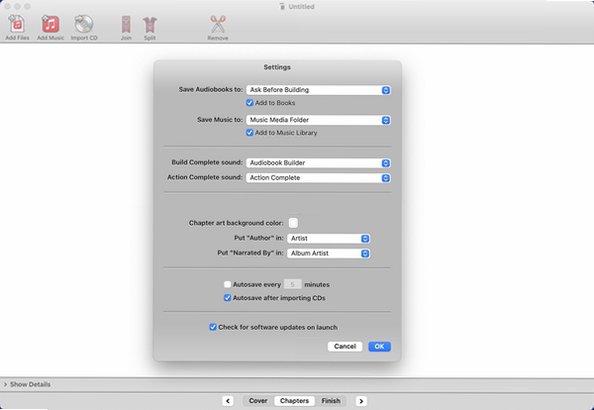The image size is (594, 410).
Task: Toggle Check for software updates on launch
Action: (213, 327)
